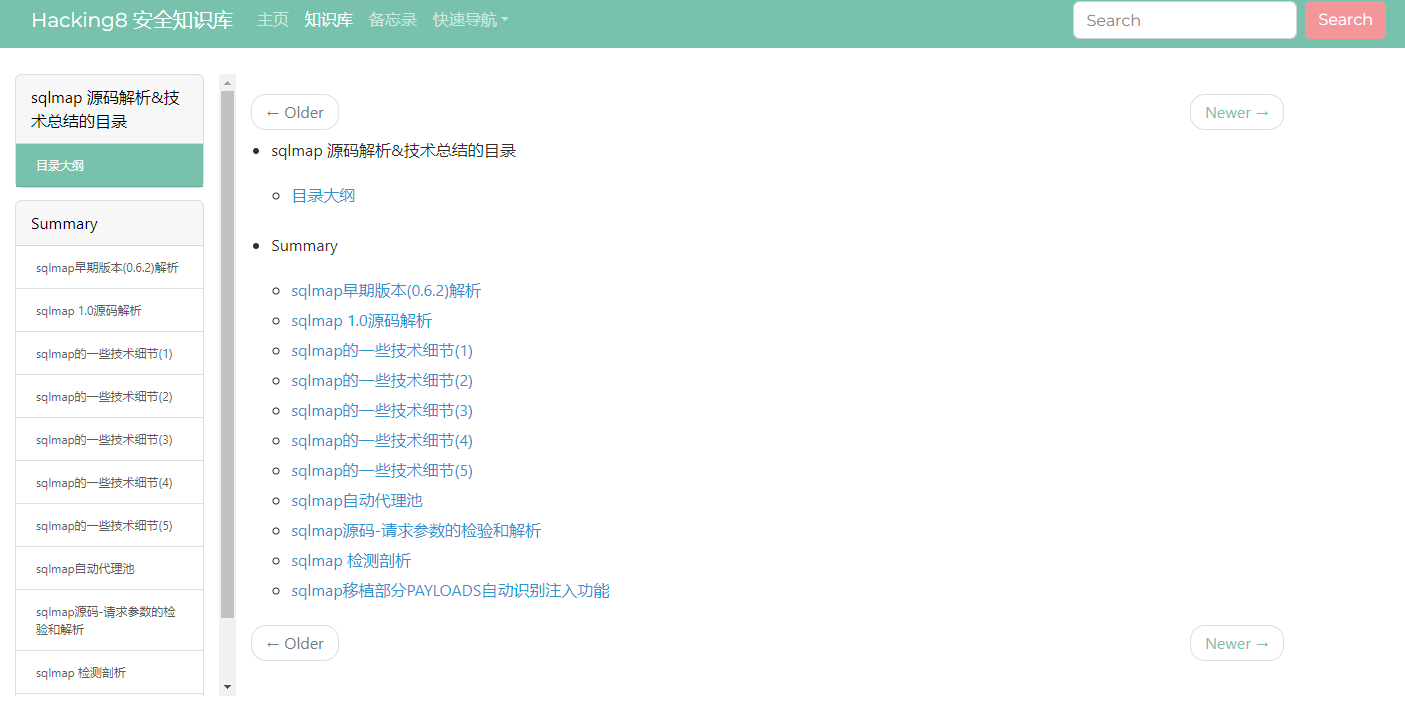1405x710 pixels.
Task: Select sidebar item sqlmap的一些技术细节(4)
Action: [x=109, y=482]
